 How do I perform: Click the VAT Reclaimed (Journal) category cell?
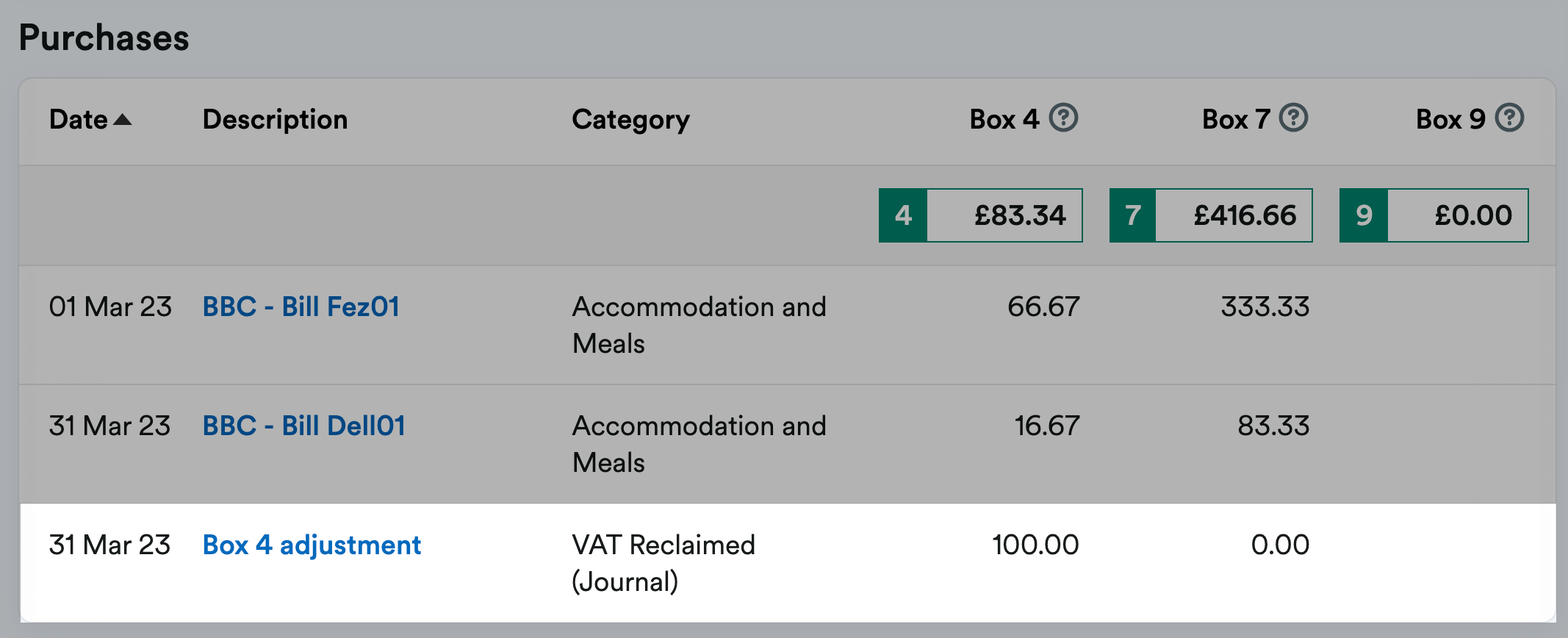point(663,563)
